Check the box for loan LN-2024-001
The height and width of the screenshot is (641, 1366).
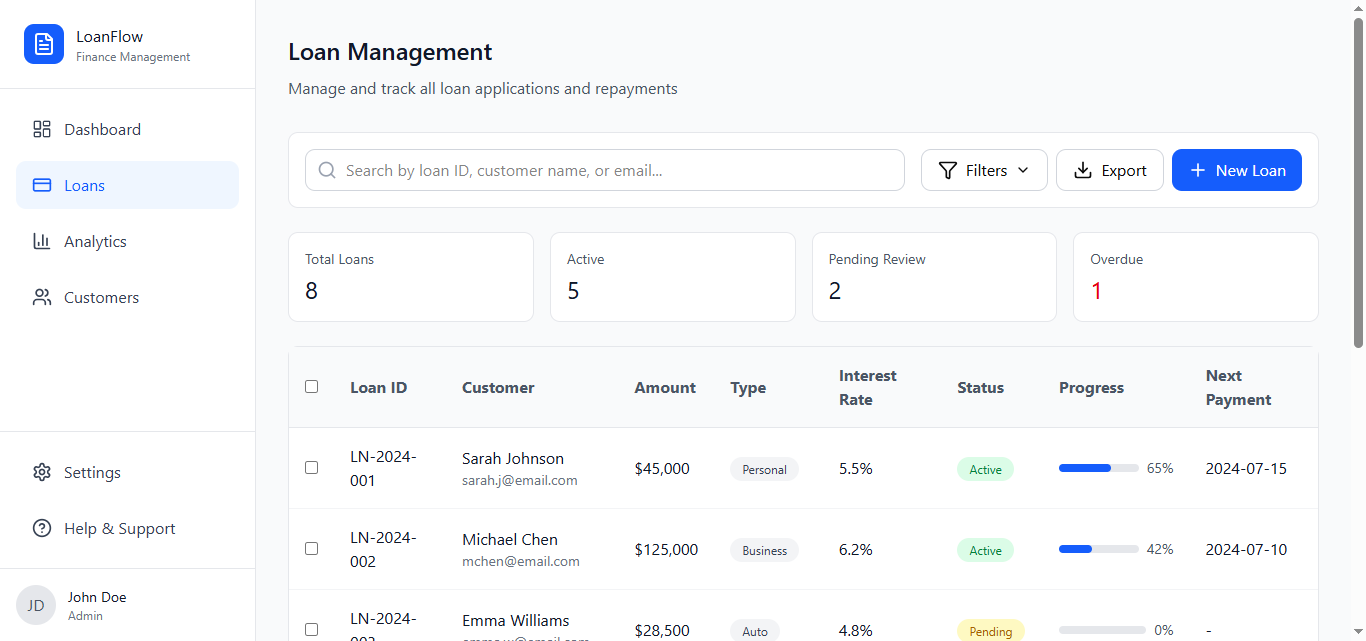coord(311,467)
